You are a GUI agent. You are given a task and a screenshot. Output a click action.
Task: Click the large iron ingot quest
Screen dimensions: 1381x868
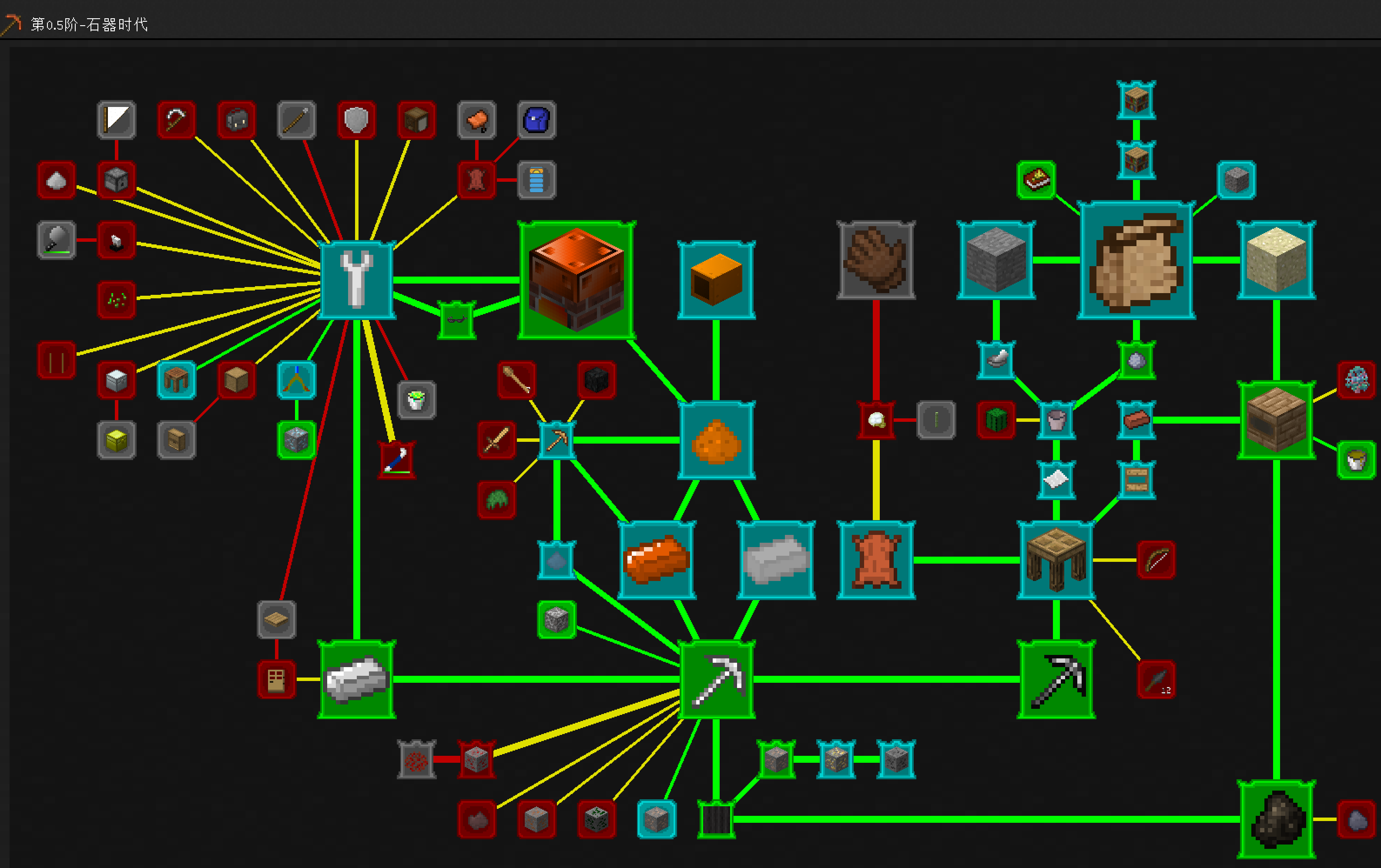click(x=357, y=679)
